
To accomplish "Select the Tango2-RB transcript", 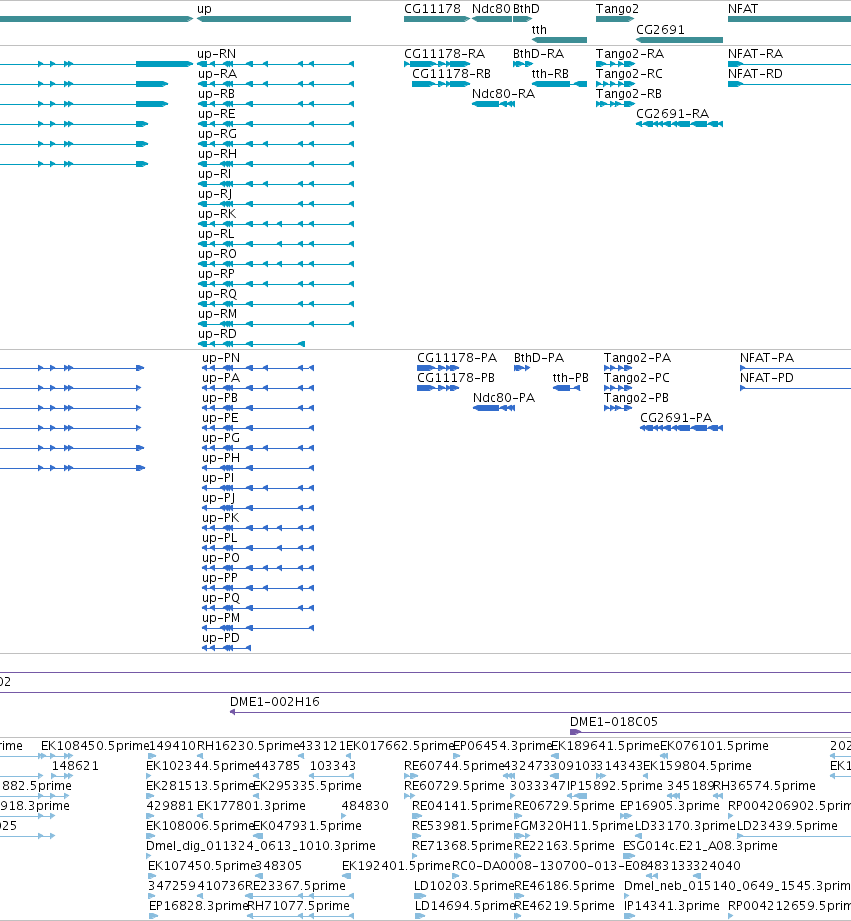I will click(615, 104).
